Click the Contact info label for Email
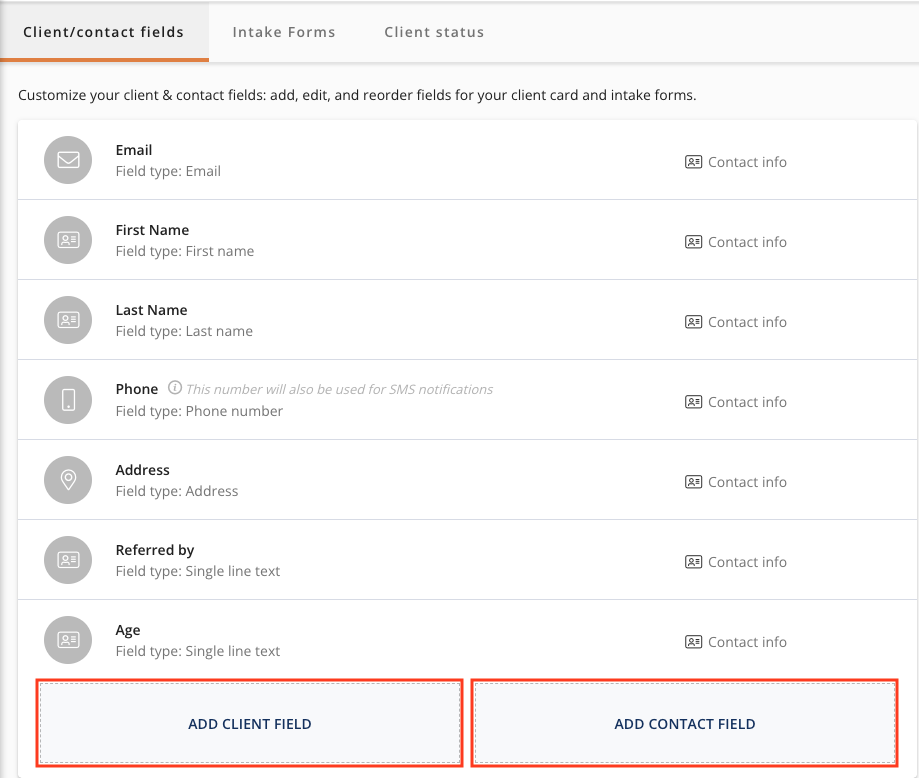919x778 pixels. pyautogui.click(x=747, y=162)
